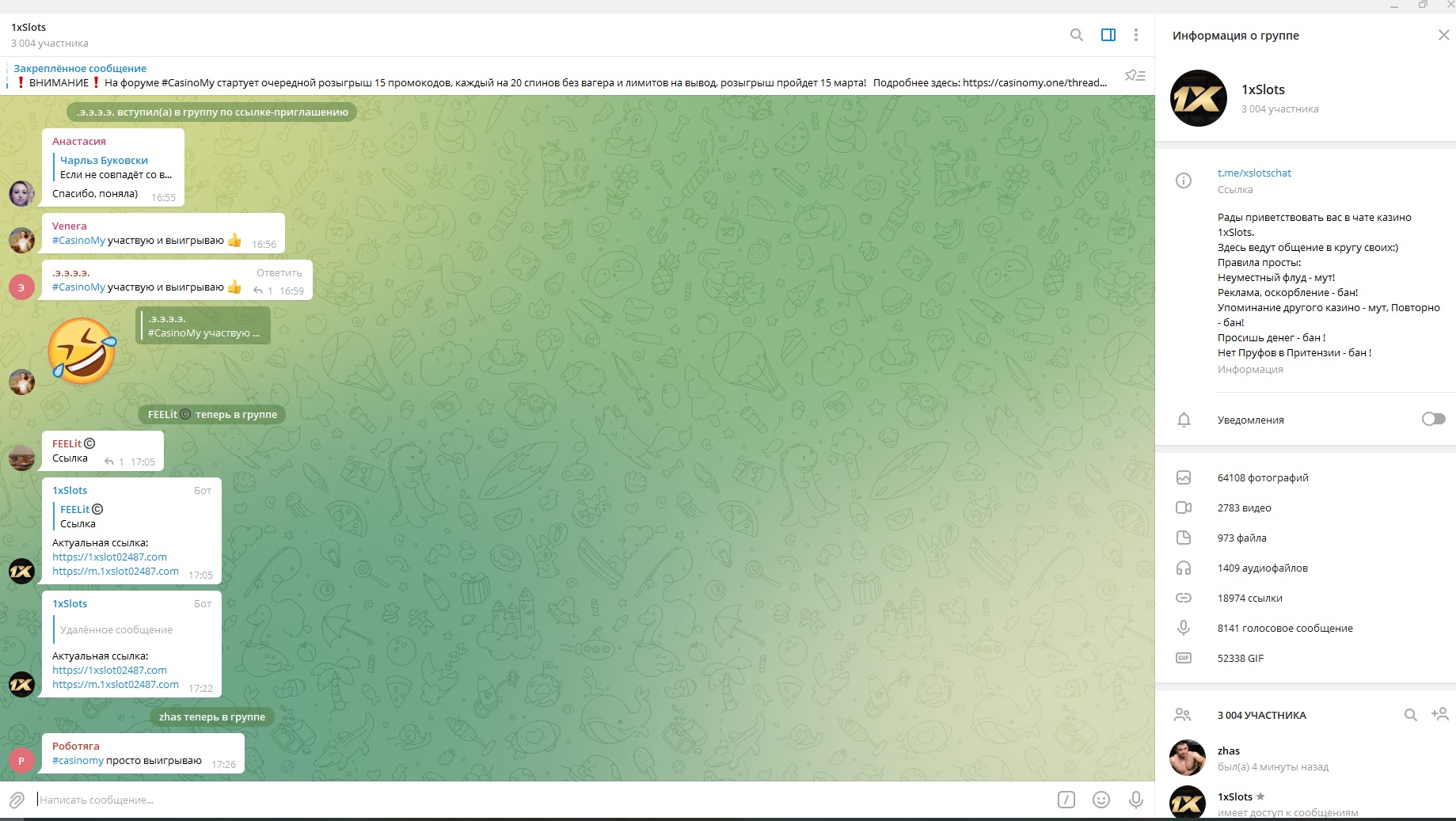Open shared videos via the camera icon
The image size is (1456, 821).
[1184, 507]
